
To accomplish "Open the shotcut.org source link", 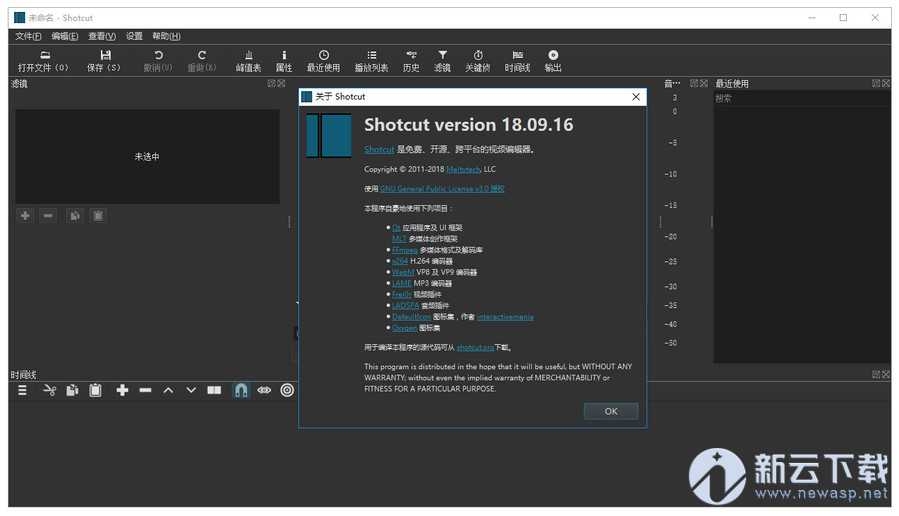I will (475, 347).
